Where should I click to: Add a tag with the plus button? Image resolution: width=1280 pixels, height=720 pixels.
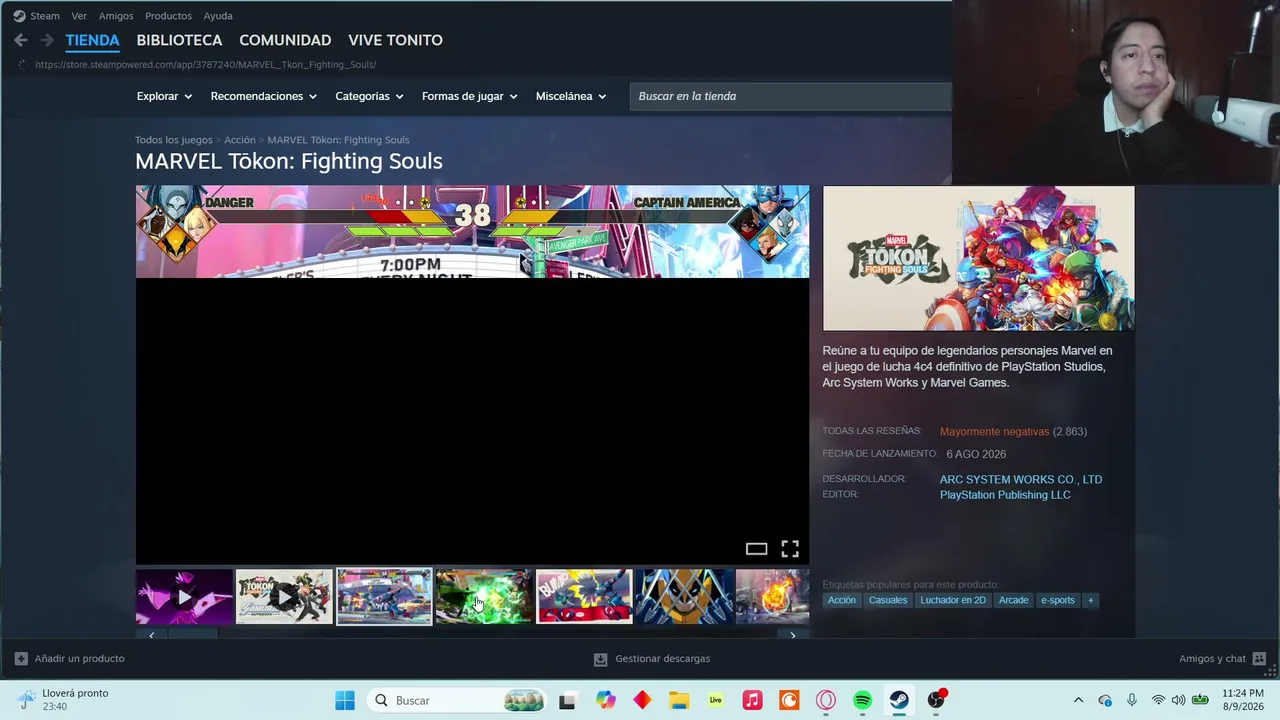[1091, 600]
